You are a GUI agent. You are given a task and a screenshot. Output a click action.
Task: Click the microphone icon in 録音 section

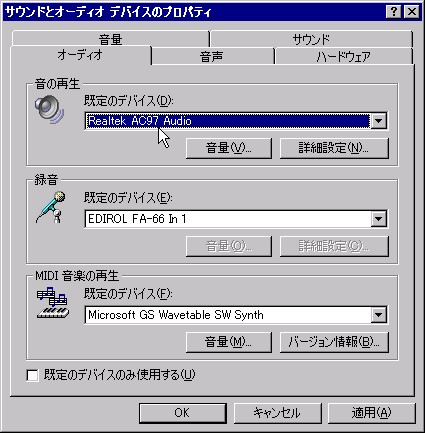click(x=50, y=207)
